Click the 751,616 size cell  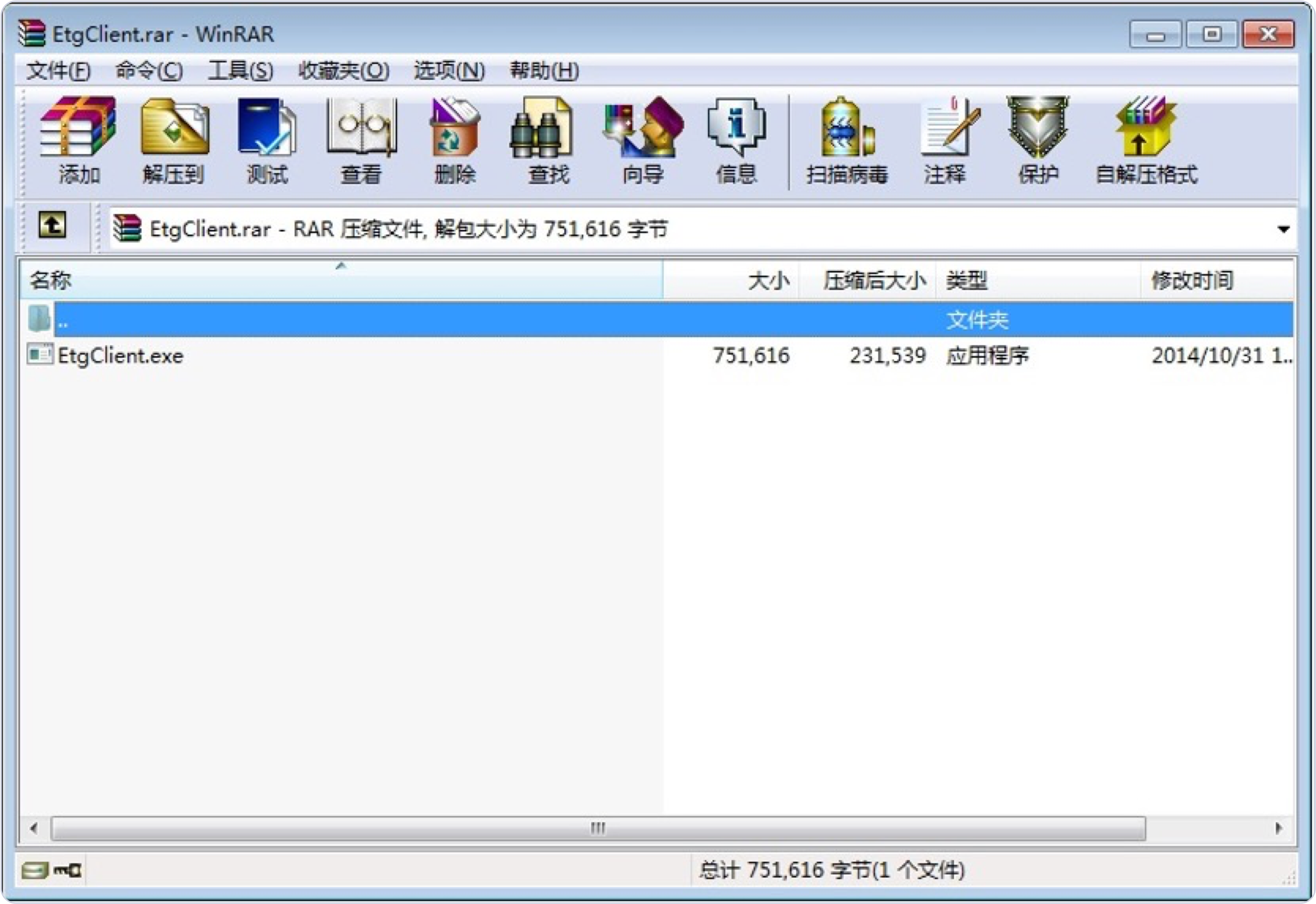coord(751,355)
